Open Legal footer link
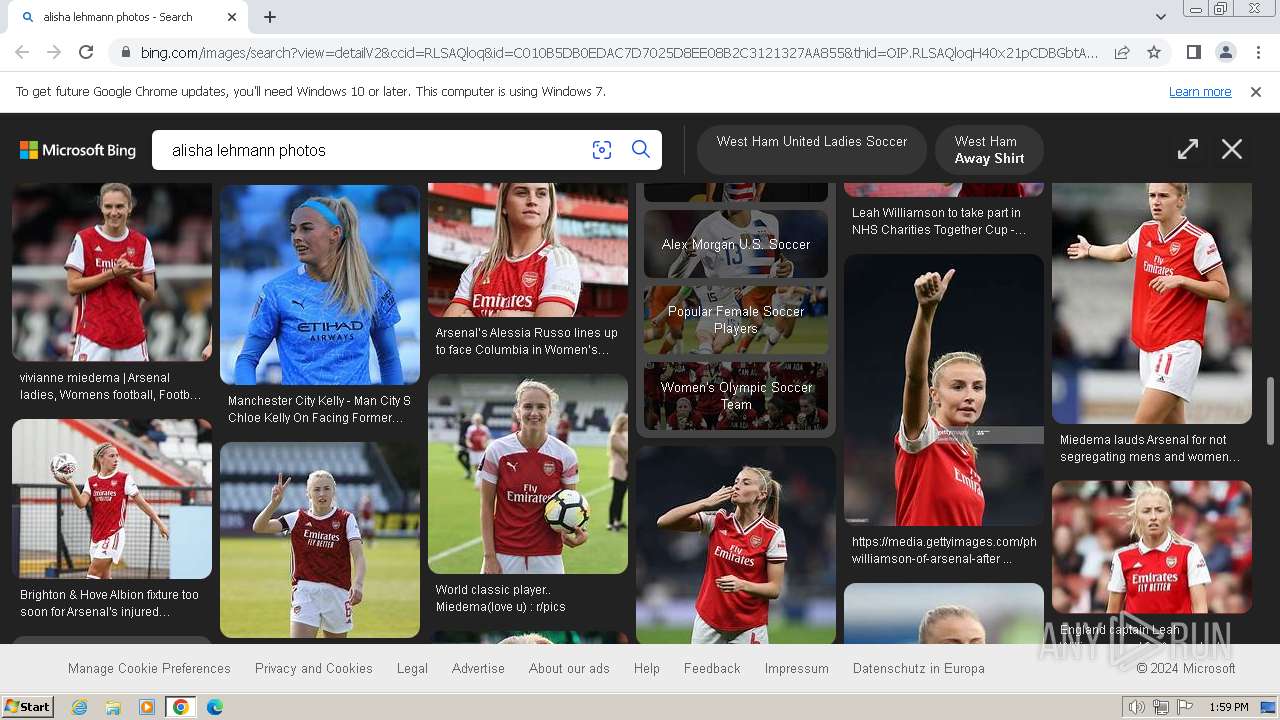 (412, 668)
